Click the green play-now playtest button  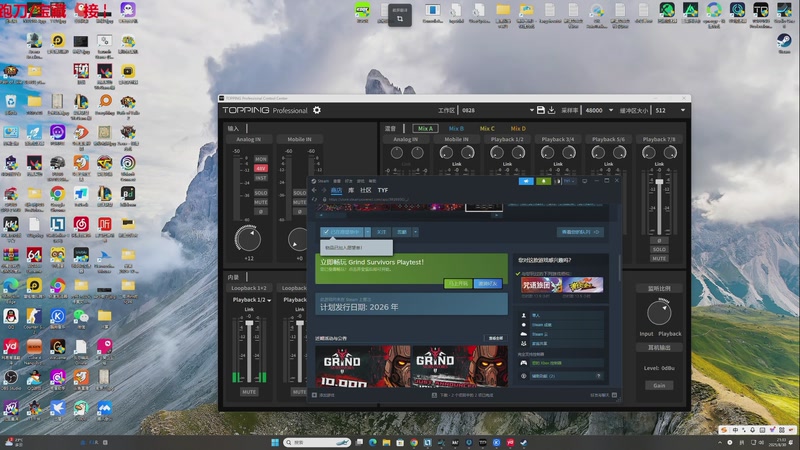click(458, 284)
